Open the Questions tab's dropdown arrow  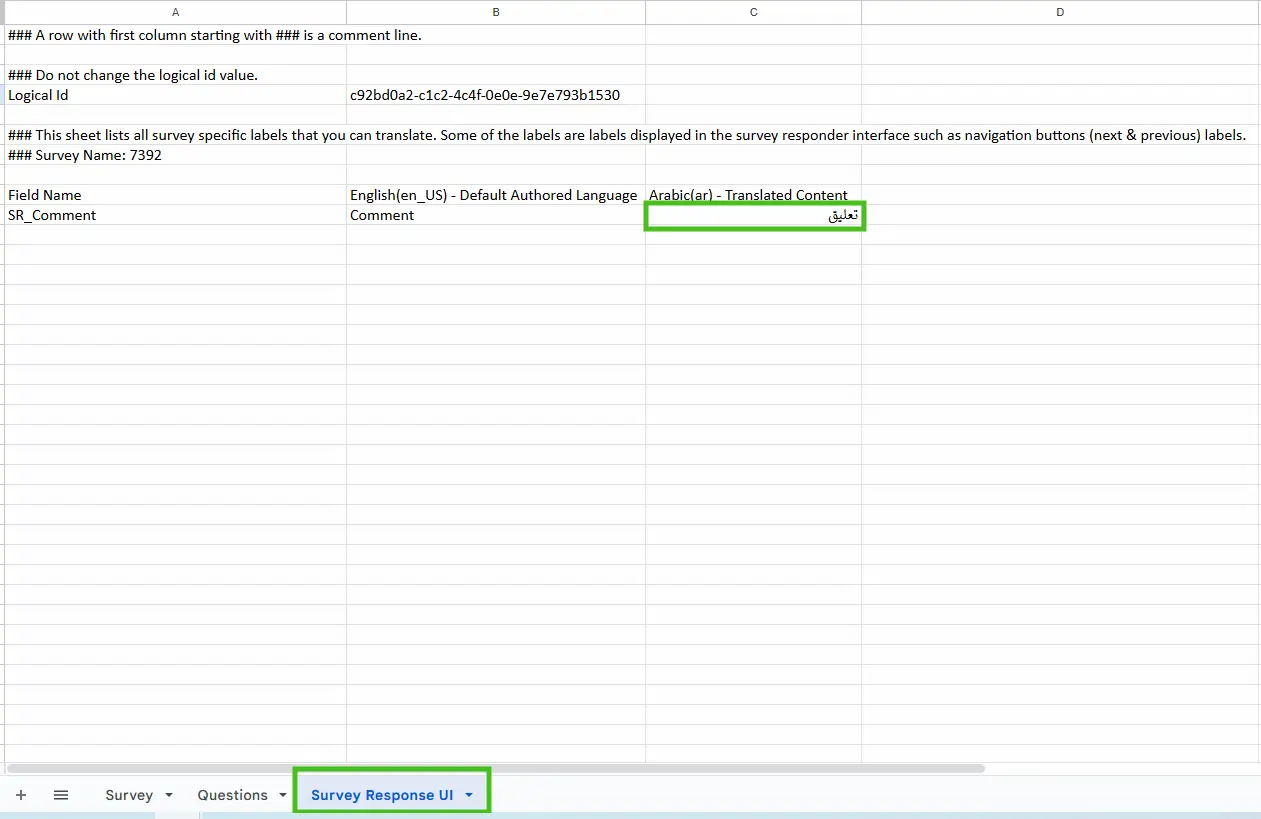tap(282, 794)
